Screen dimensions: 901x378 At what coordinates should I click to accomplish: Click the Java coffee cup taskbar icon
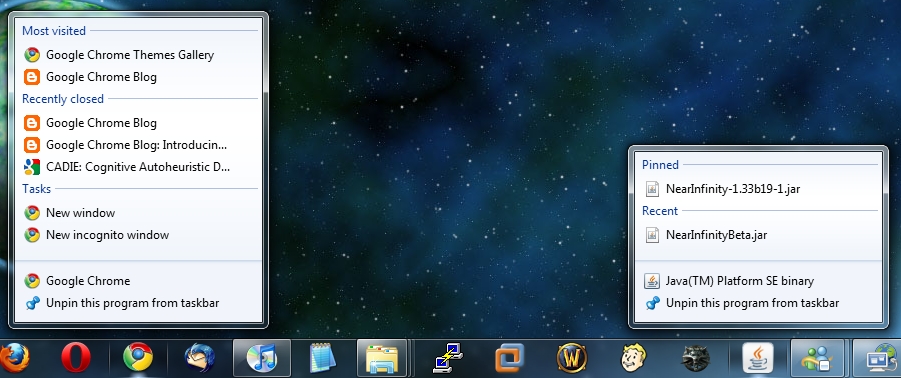pyautogui.click(x=758, y=358)
